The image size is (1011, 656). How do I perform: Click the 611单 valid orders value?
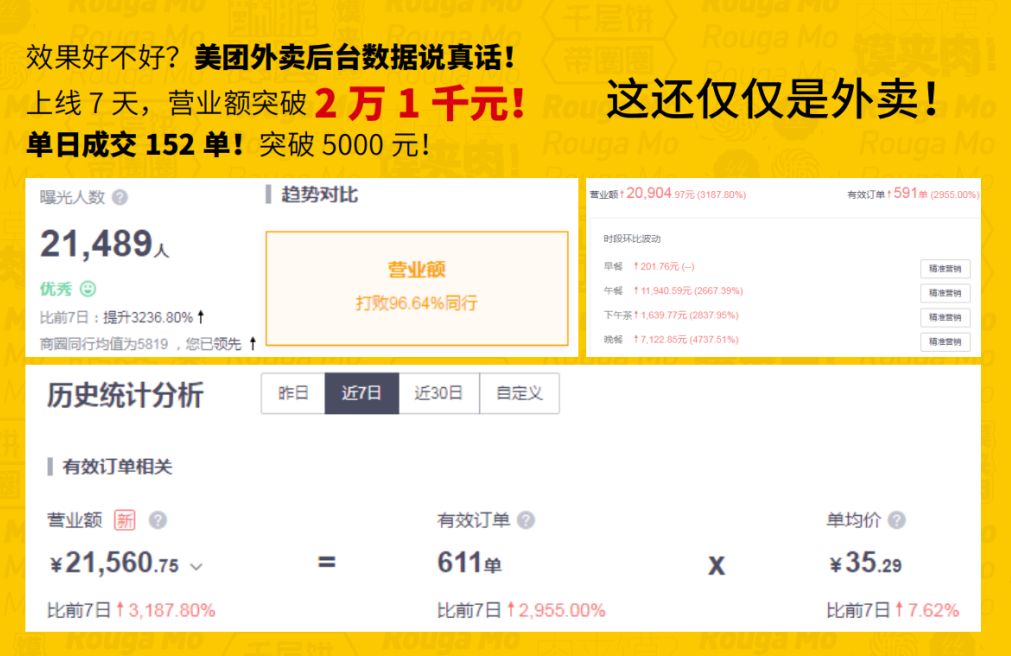pyautogui.click(x=469, y=563)
